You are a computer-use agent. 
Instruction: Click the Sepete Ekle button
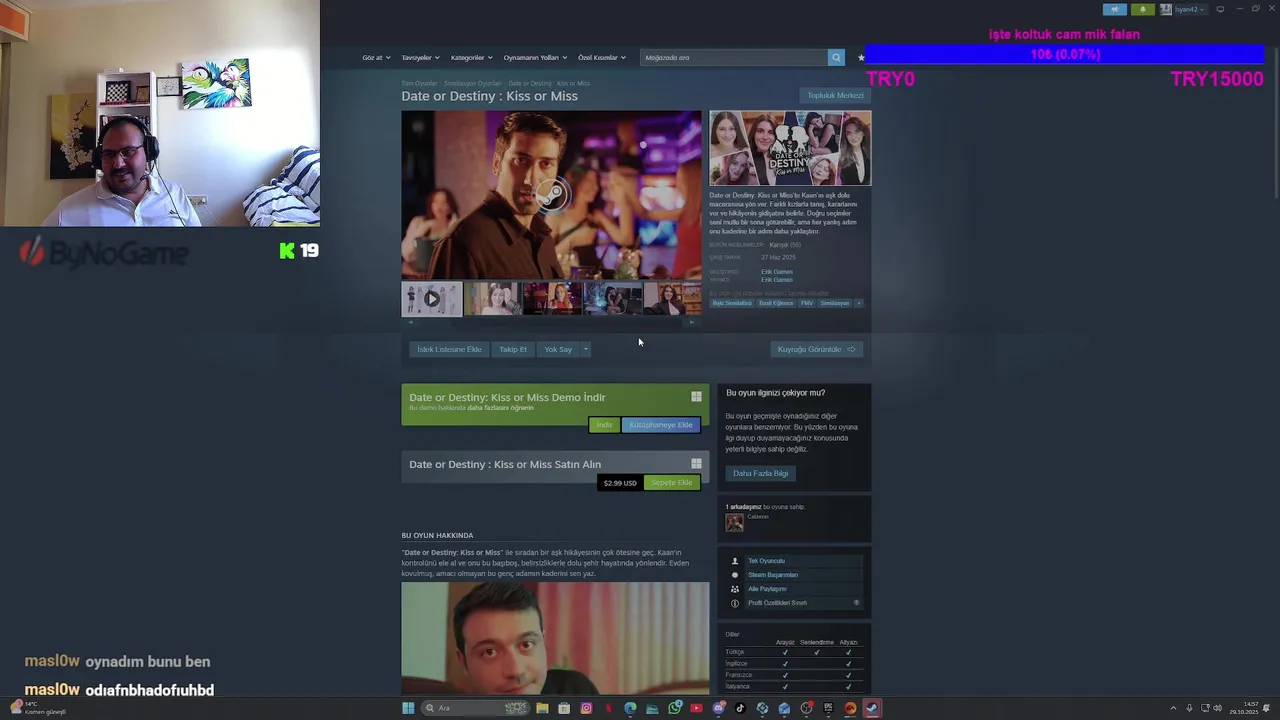tap(671, 483)
